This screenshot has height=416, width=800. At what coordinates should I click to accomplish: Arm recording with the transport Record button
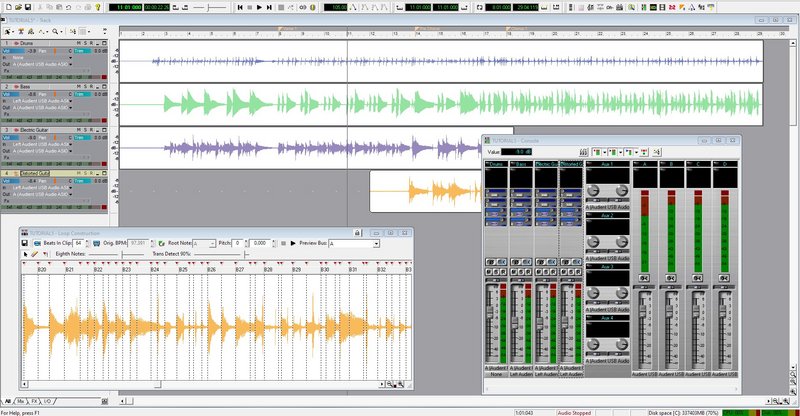(x=281, y=7)
